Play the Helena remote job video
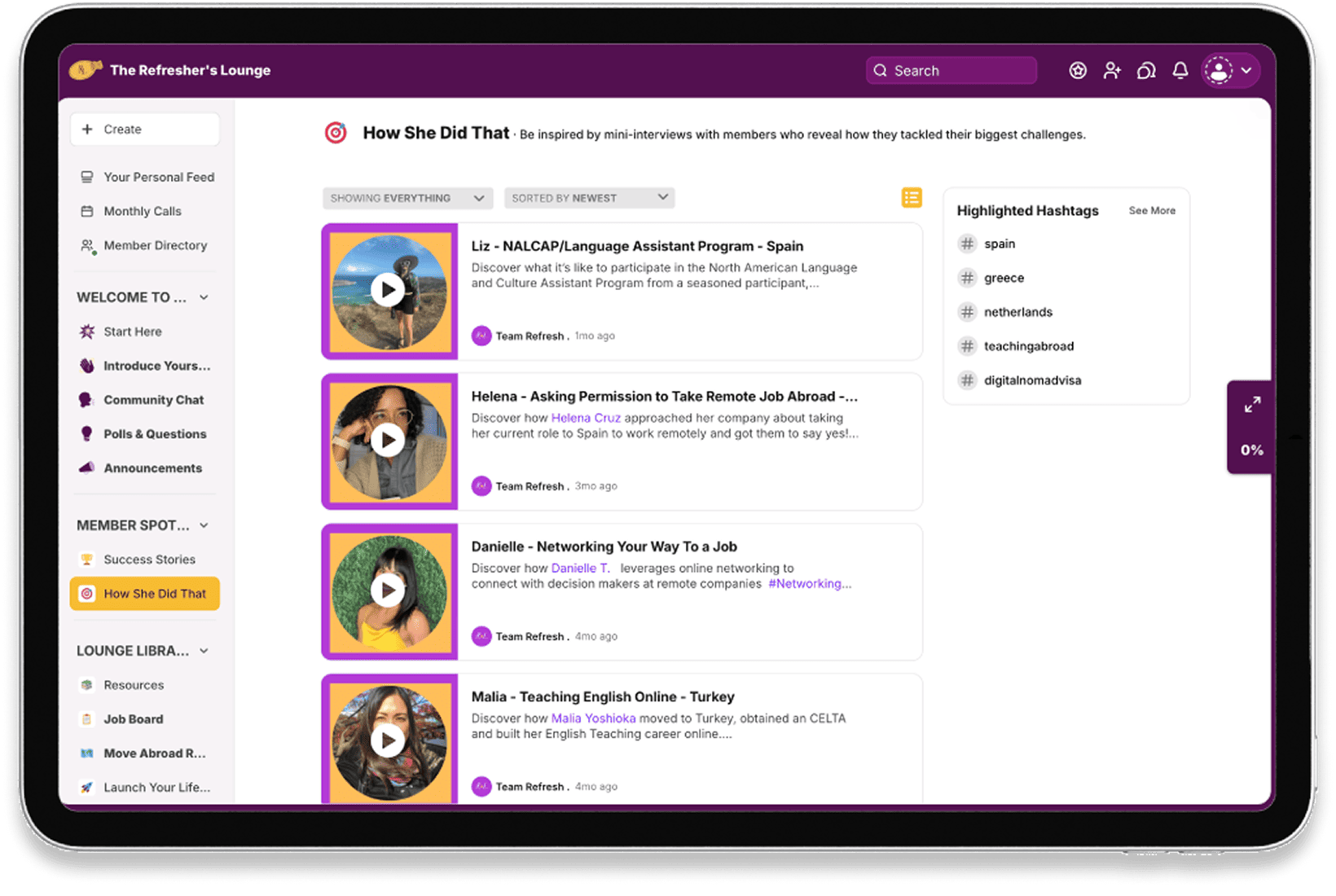 [388, 440]
